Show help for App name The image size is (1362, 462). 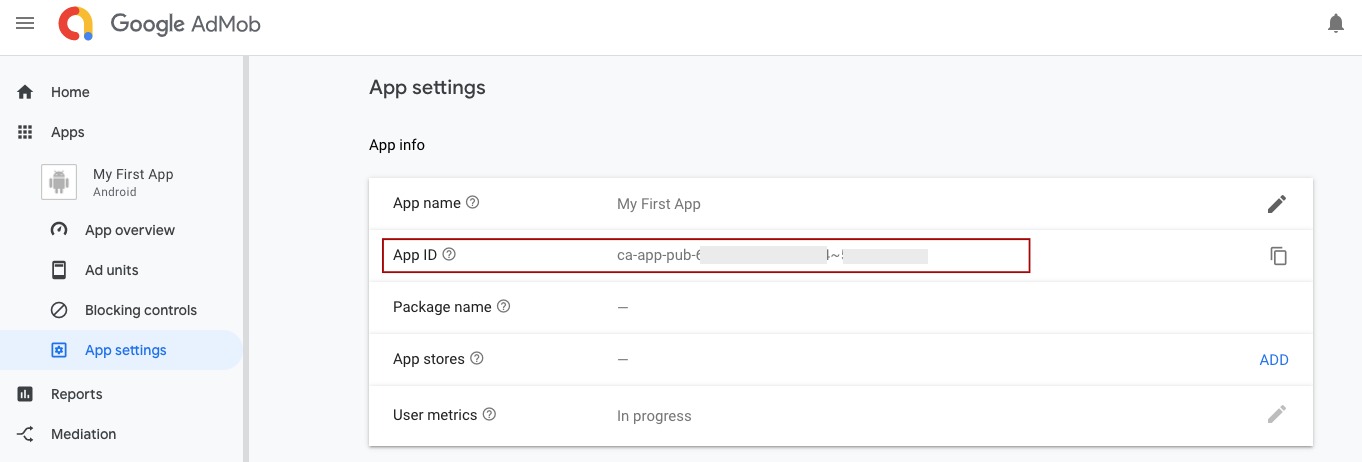[473, 202]
